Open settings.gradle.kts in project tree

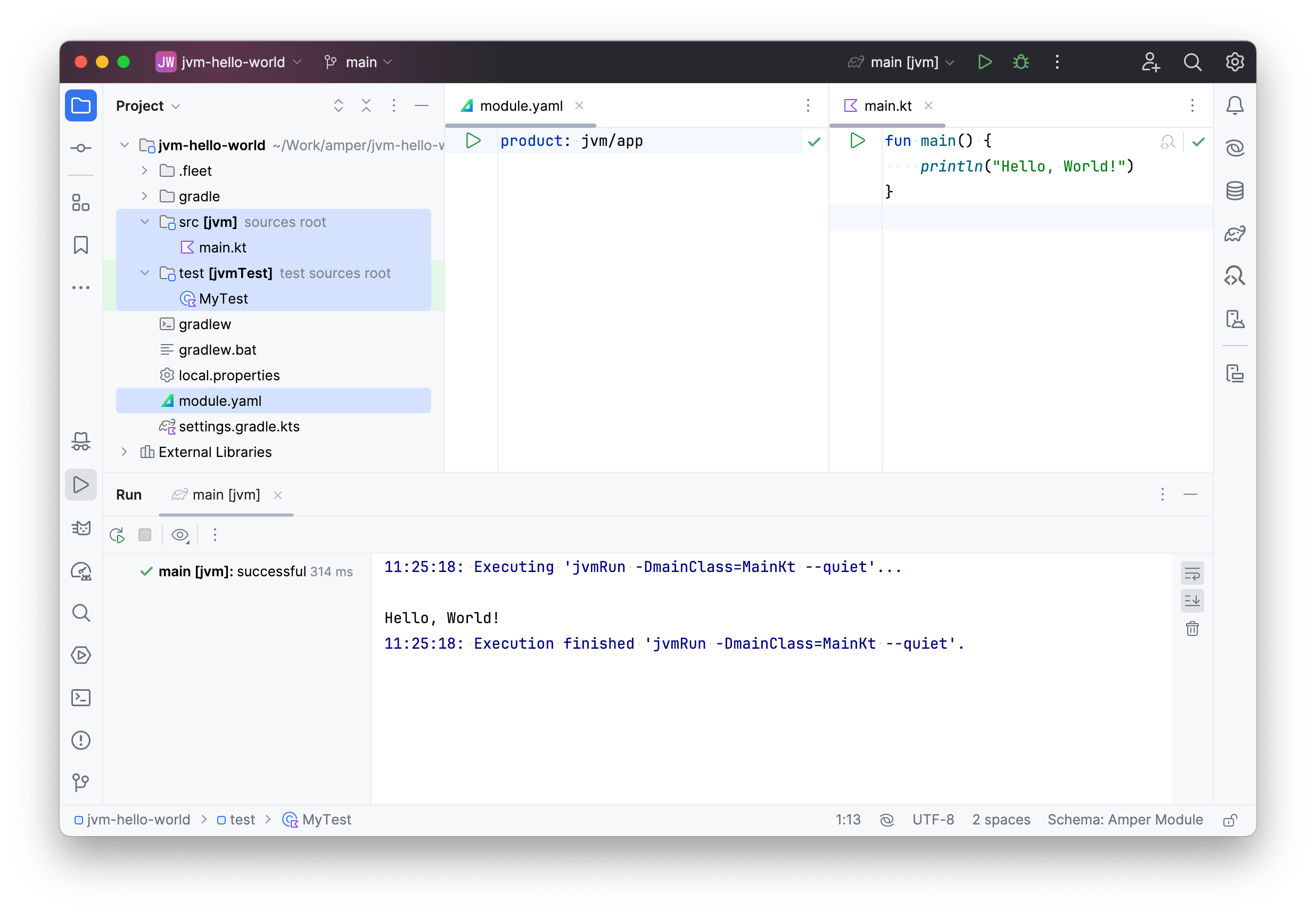click(x=239, y=427)
